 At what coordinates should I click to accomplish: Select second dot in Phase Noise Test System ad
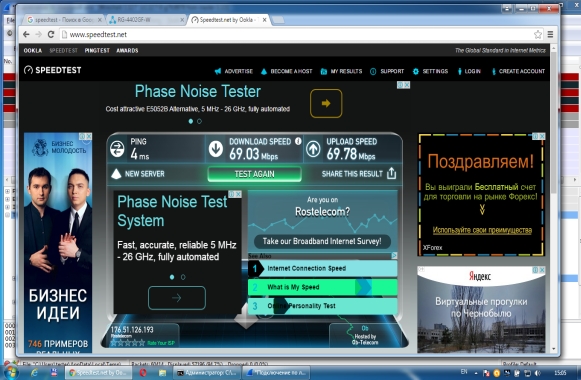(x=183, y=277)
